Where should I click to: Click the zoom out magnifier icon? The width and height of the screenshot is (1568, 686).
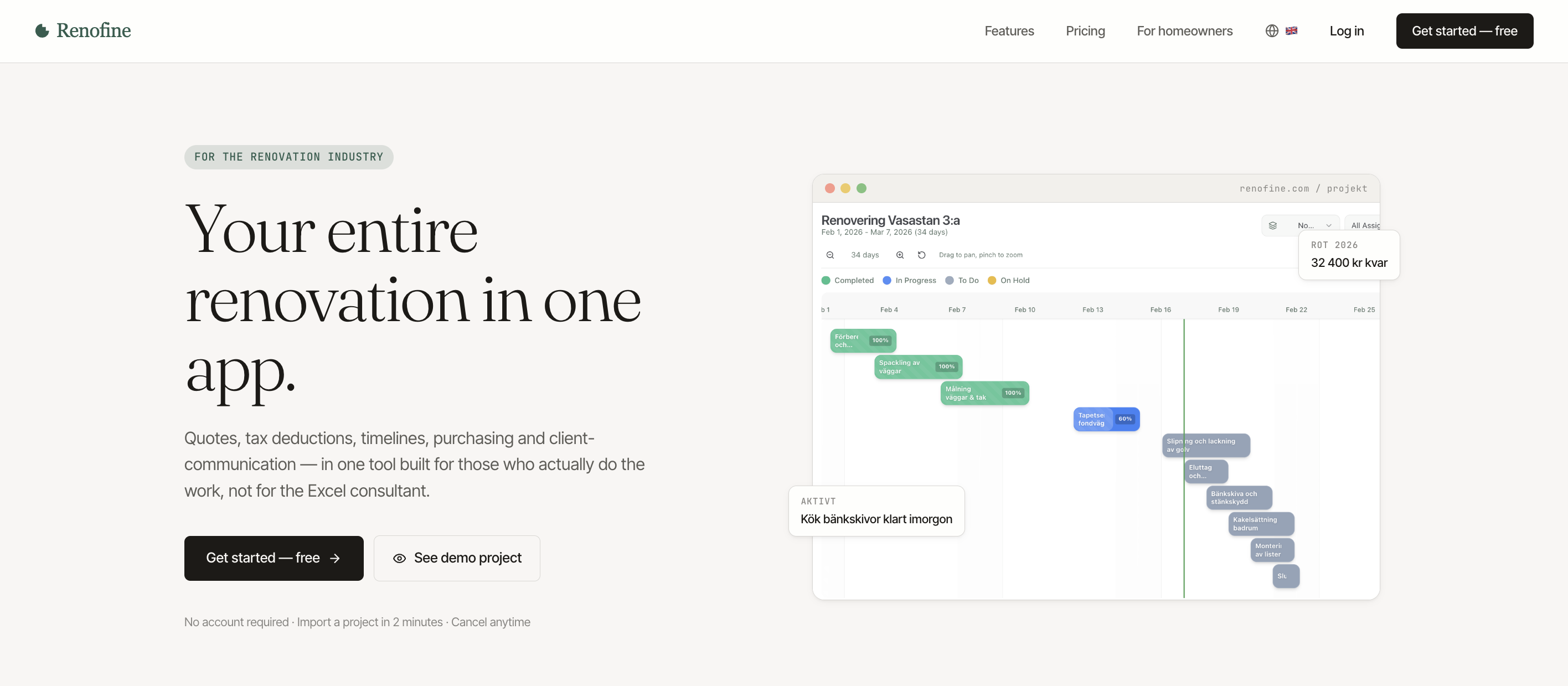[x=829, y=255]
